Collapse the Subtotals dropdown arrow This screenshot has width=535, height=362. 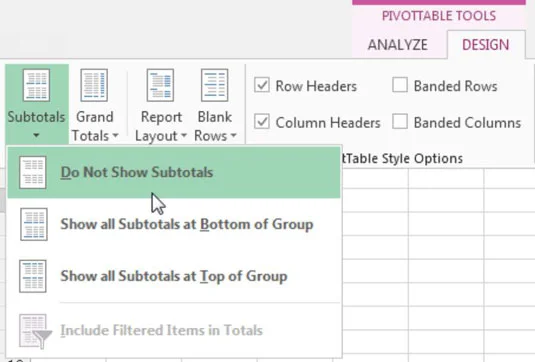coord(36,136)
